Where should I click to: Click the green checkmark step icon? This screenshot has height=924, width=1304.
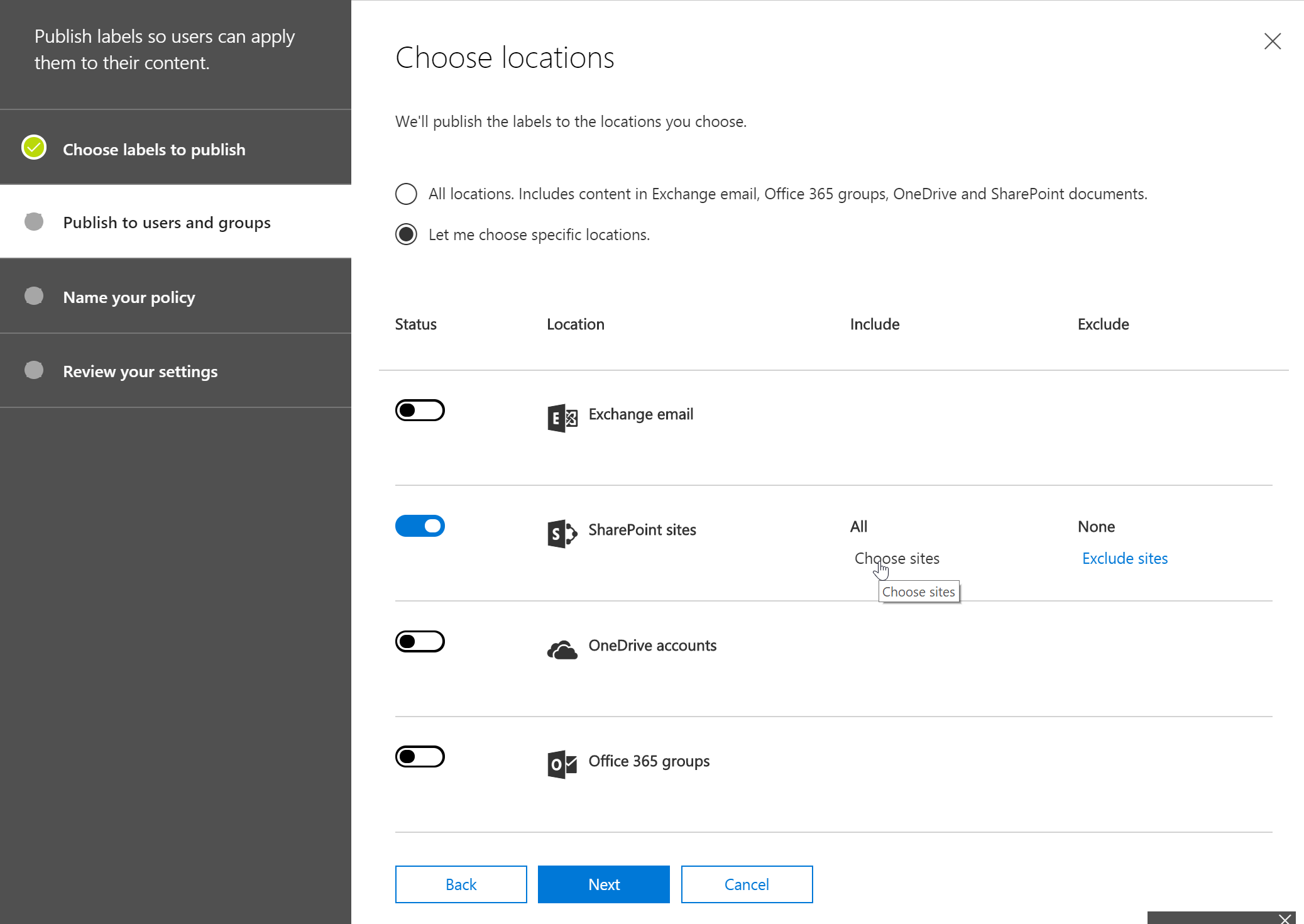[34, 148]
